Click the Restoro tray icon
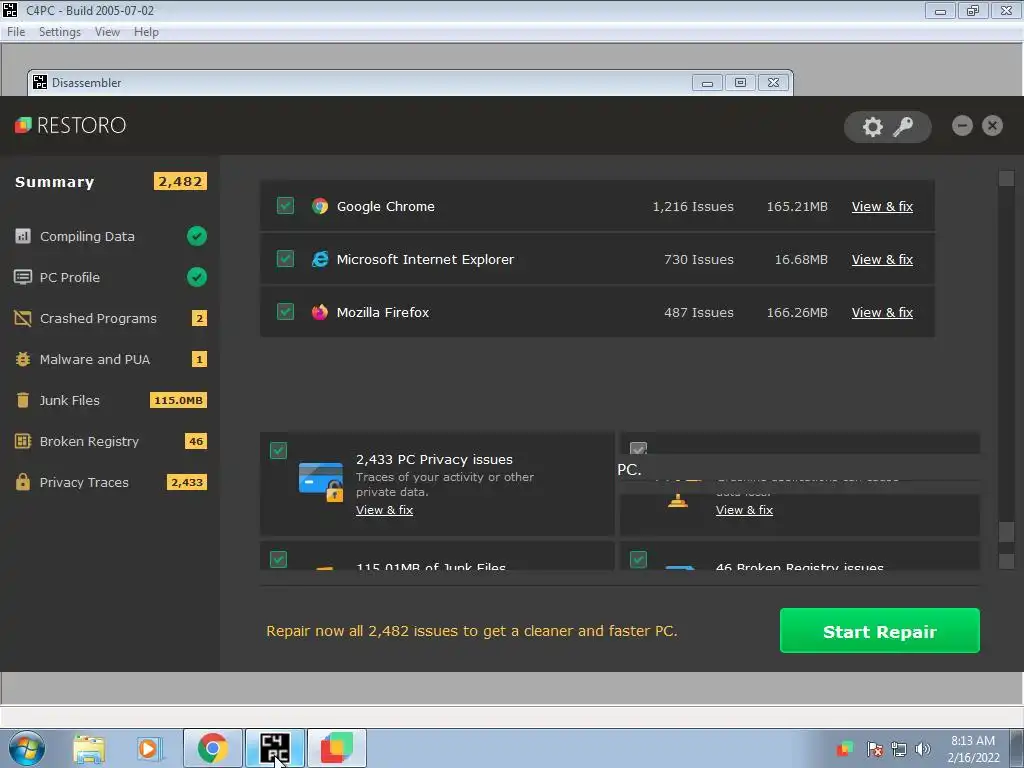 [845, 749]
